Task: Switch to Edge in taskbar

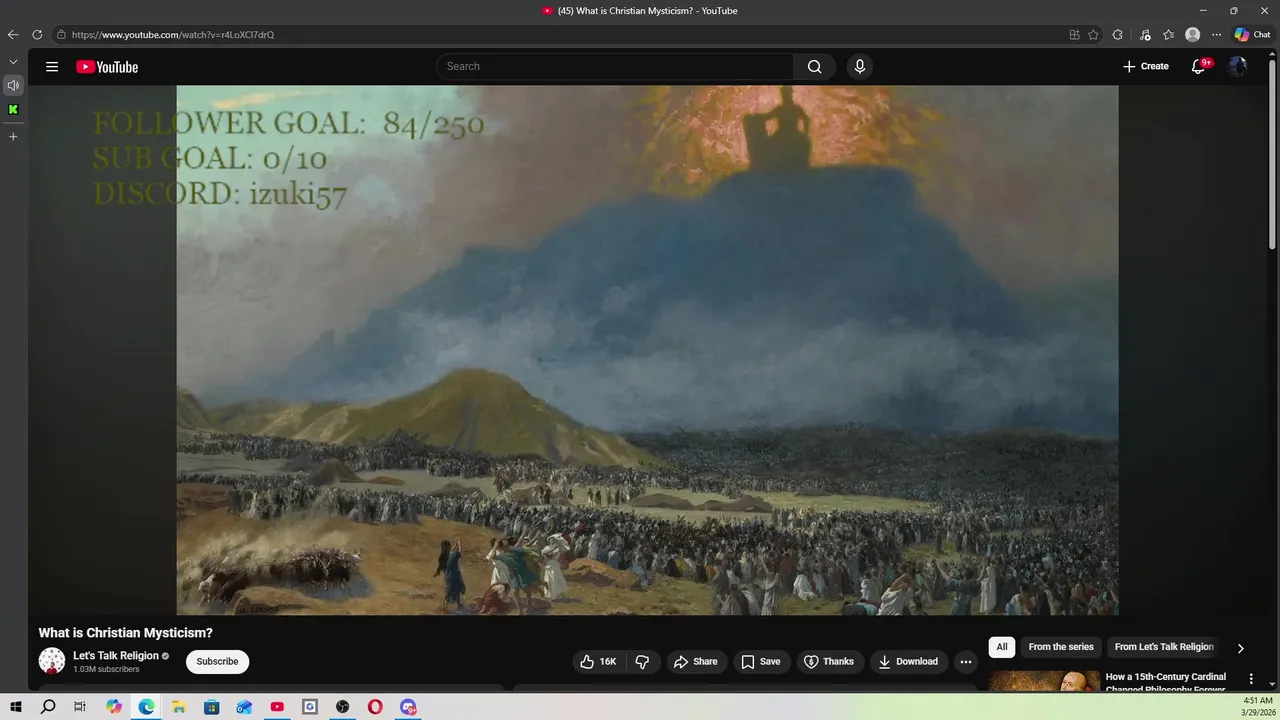Action: (x=146, y=707)
